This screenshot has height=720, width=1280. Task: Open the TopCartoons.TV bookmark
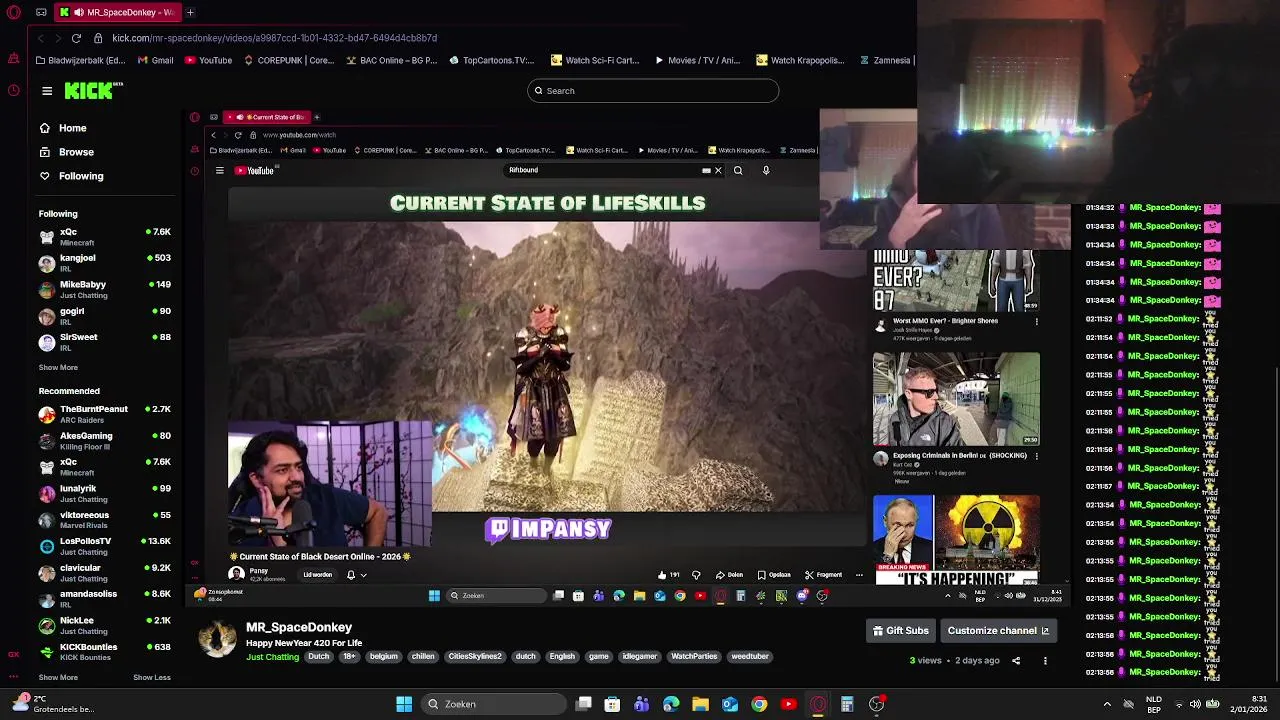(x=492, y=60)
